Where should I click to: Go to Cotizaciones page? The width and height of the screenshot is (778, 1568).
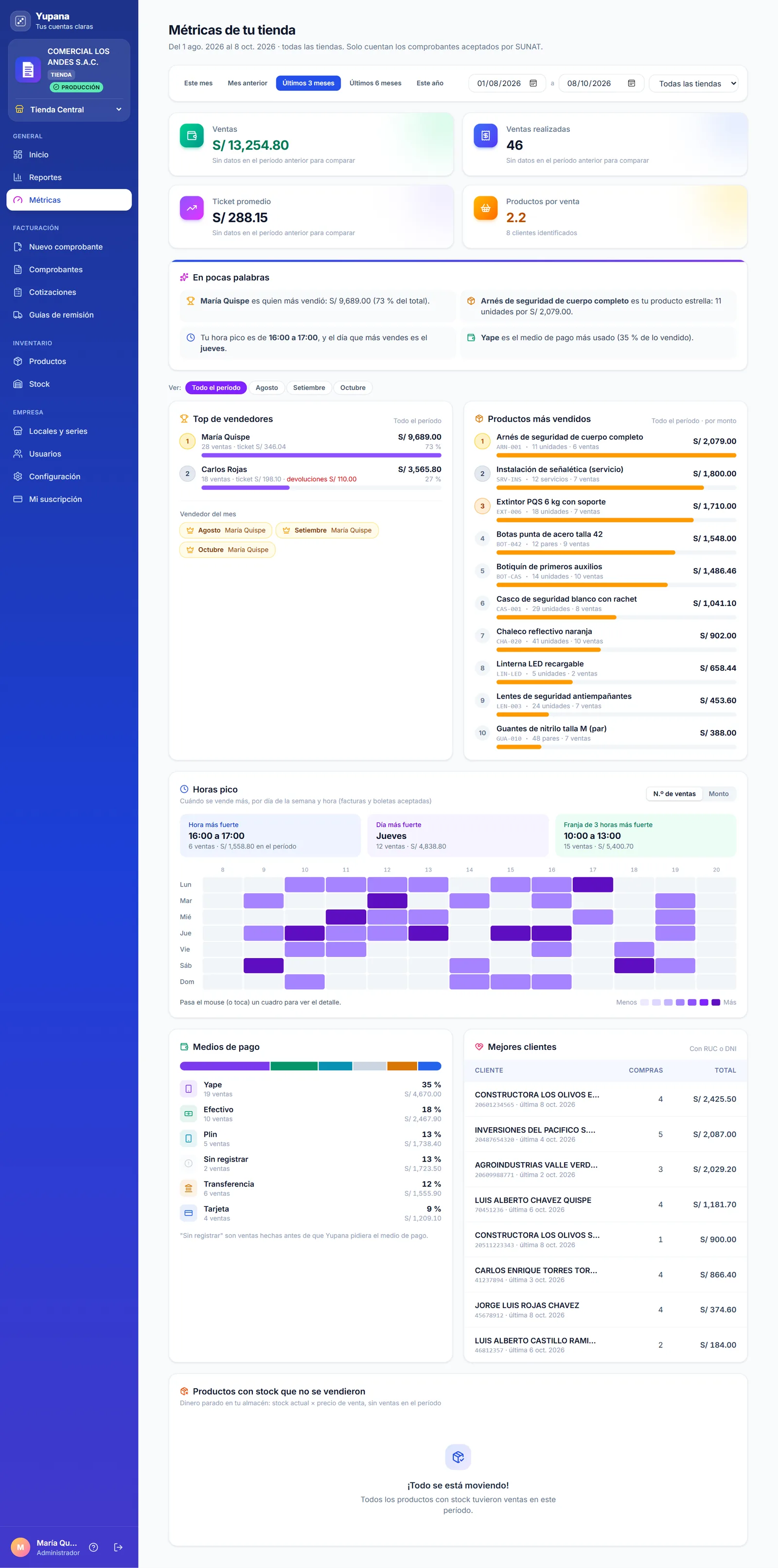point(69,292)
